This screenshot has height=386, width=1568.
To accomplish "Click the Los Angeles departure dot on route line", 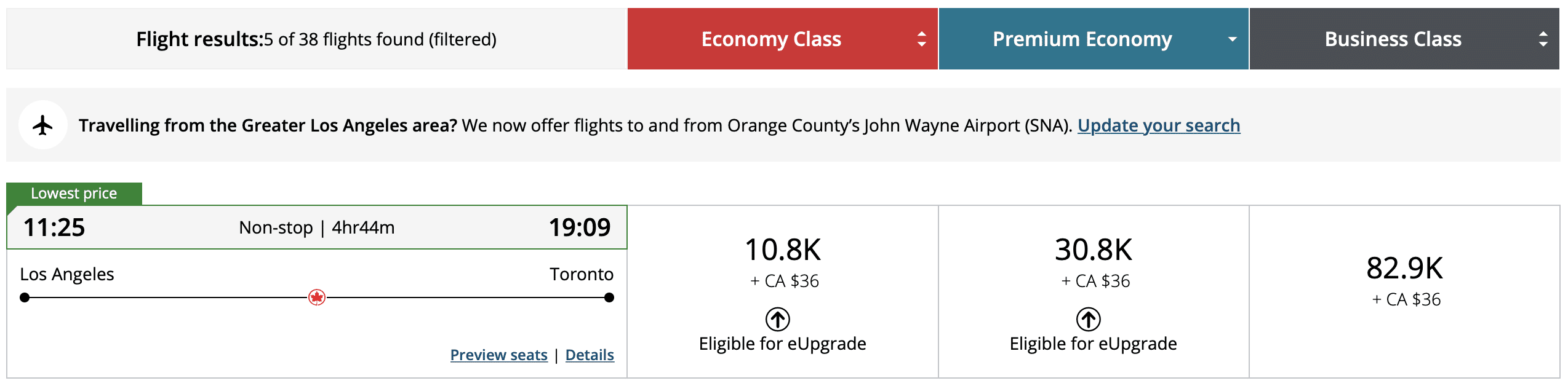I will [25, 298].
